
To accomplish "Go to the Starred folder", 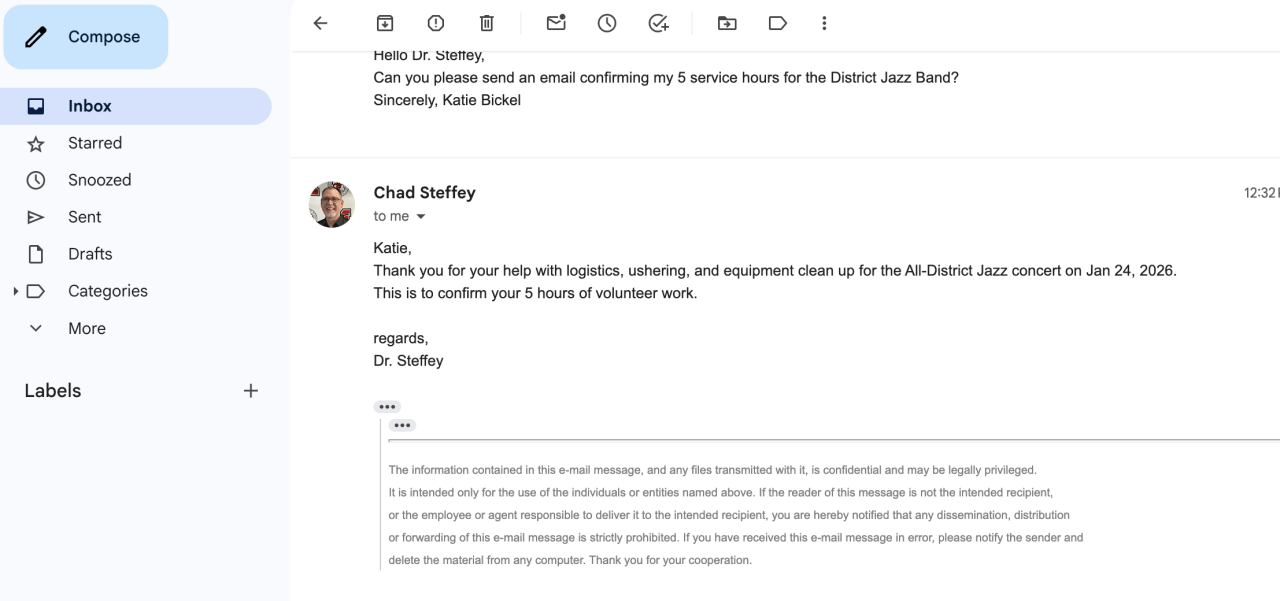I will 95,143.
